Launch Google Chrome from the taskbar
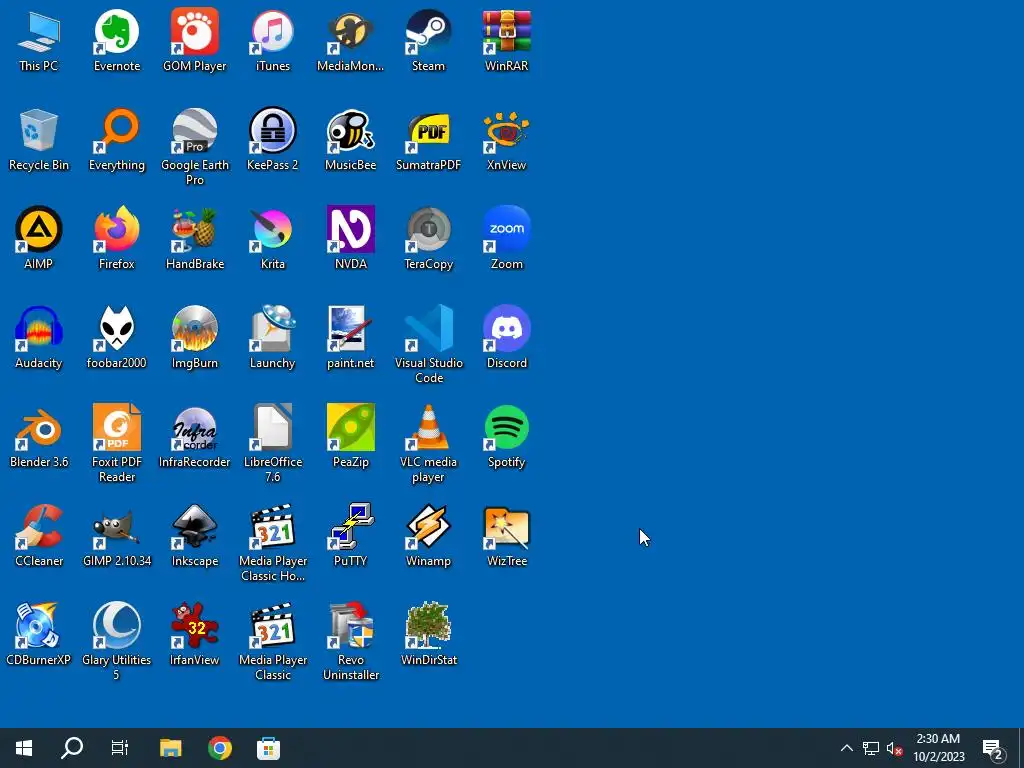The width and height of the screenshot is (1024, 768). point(219,748)
